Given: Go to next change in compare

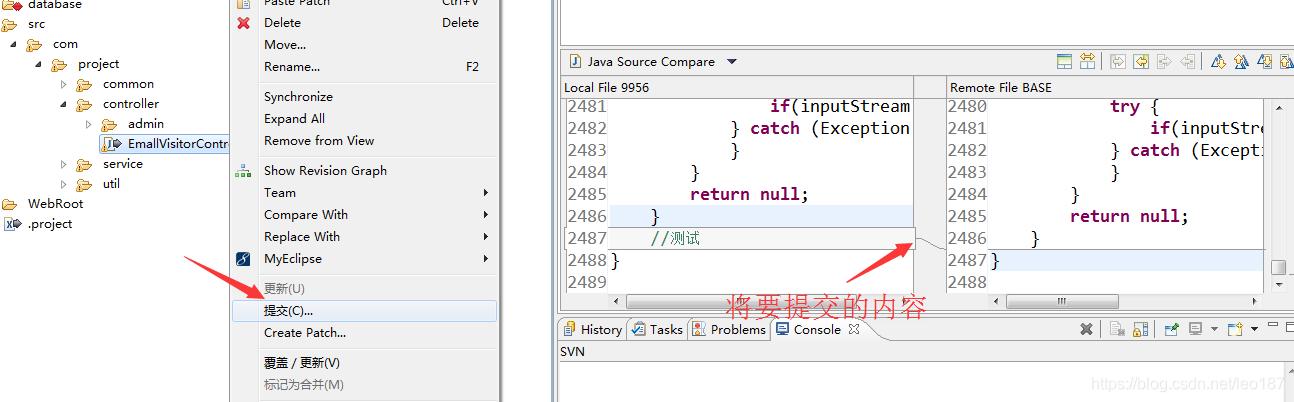Looking at the screenshot, I should coord(1265,62).
